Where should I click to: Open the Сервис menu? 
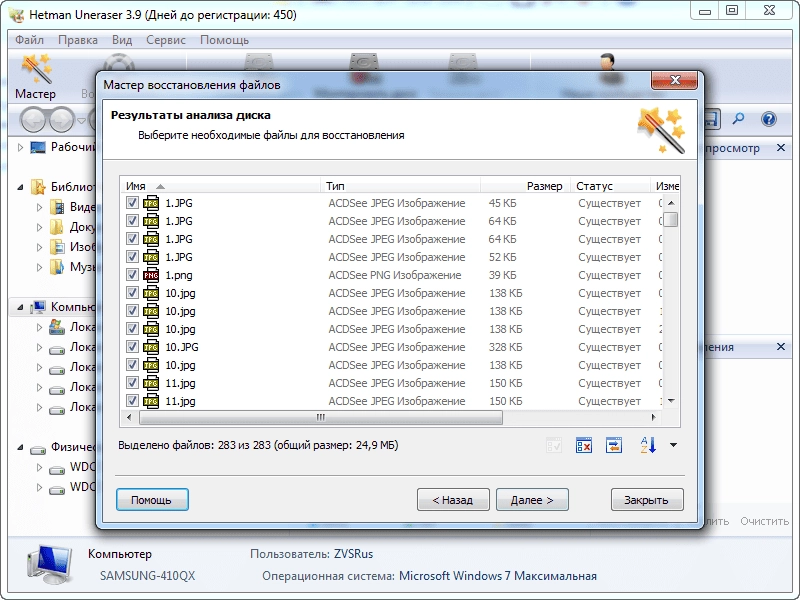166,40
